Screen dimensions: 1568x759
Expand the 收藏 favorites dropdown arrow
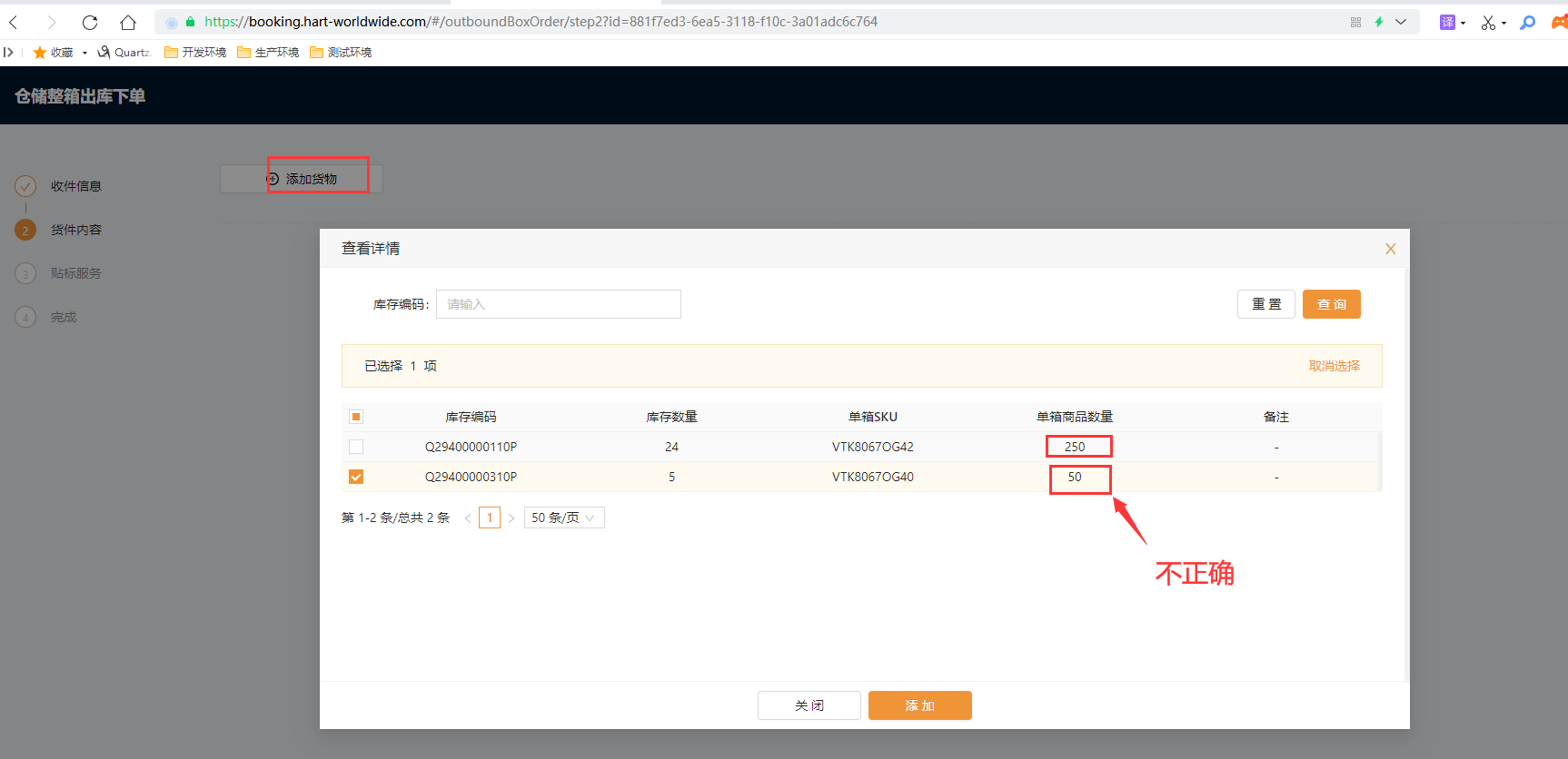pyautogui.click(x=84, y=53)
